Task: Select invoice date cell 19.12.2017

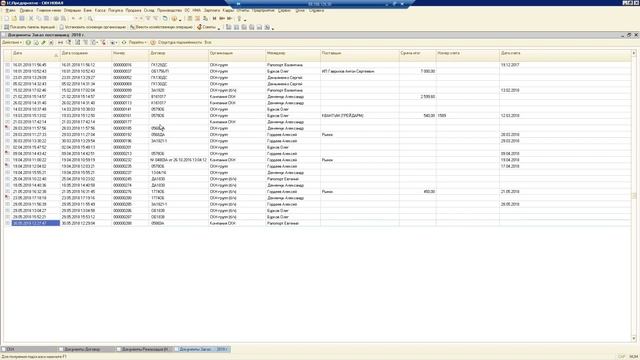Action: (x=565, y=65)
